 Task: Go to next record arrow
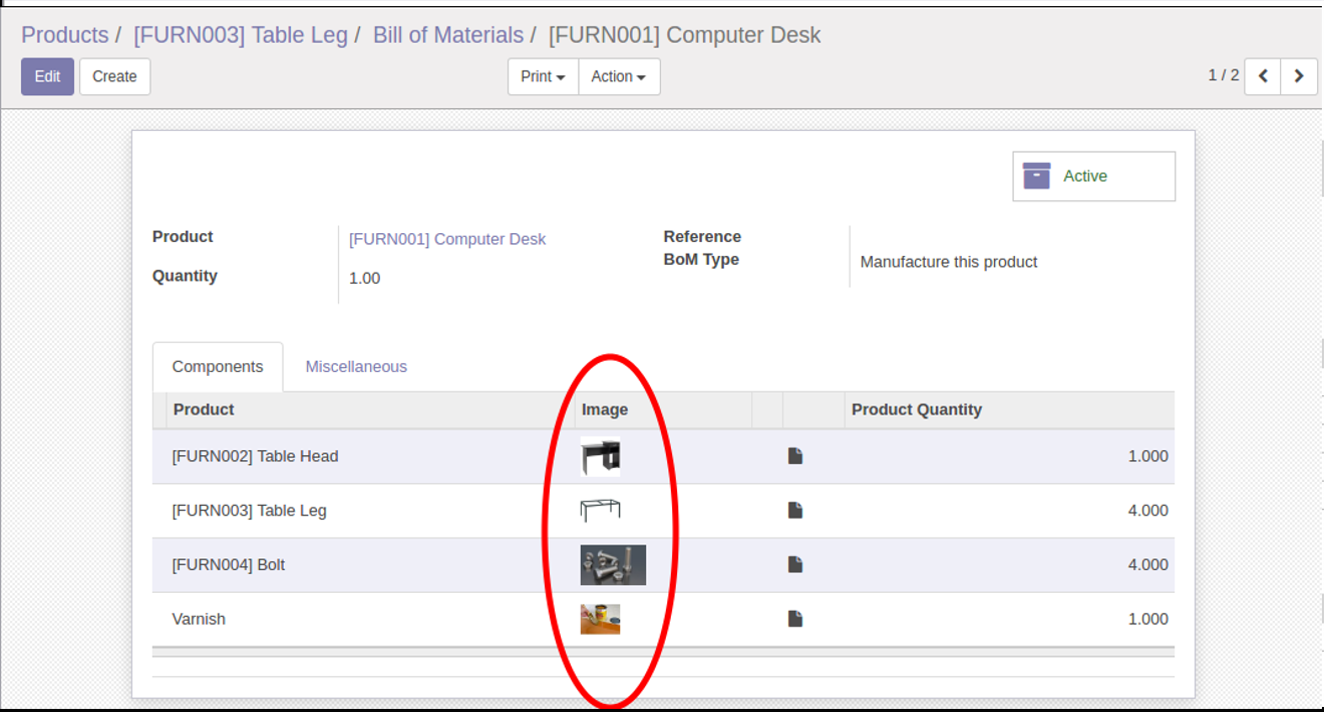click(x=1299, y=76)
